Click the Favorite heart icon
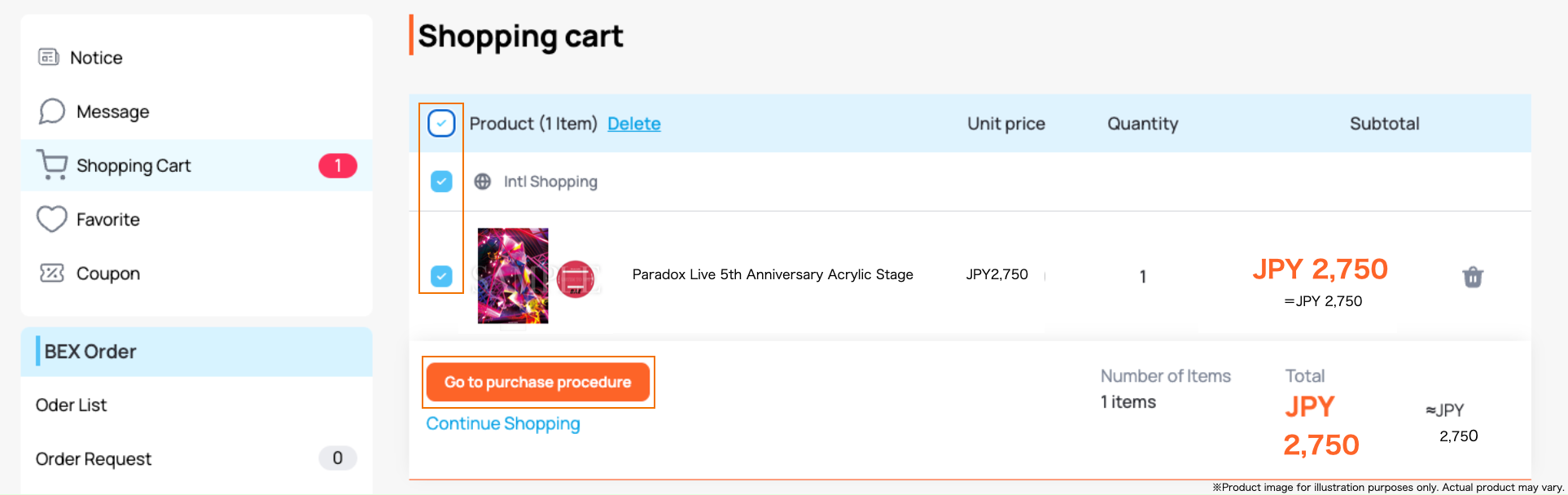Screen dimensions: 1568x495 51,219
